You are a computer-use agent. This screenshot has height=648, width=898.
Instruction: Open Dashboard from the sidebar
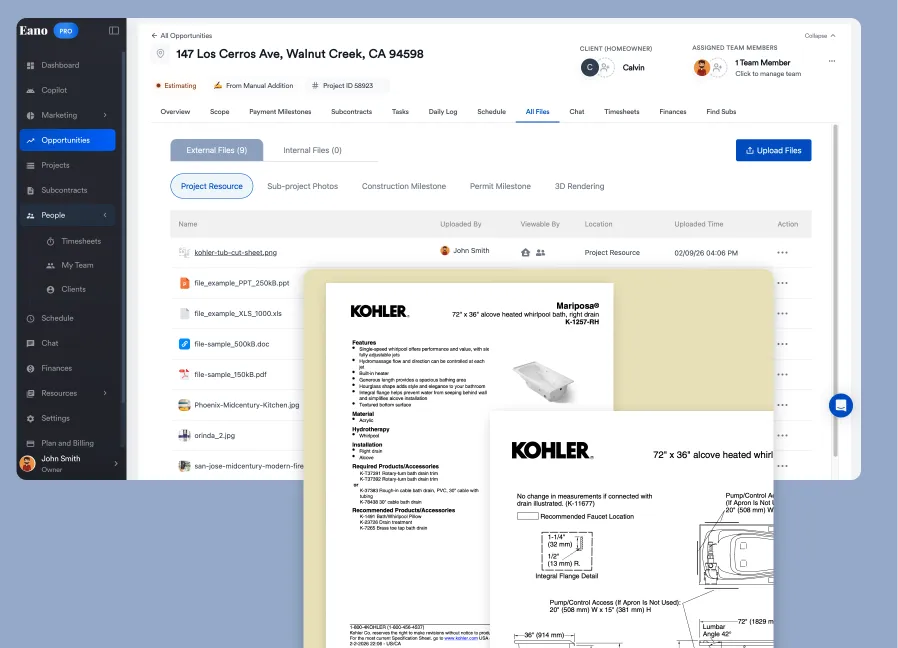60,65
